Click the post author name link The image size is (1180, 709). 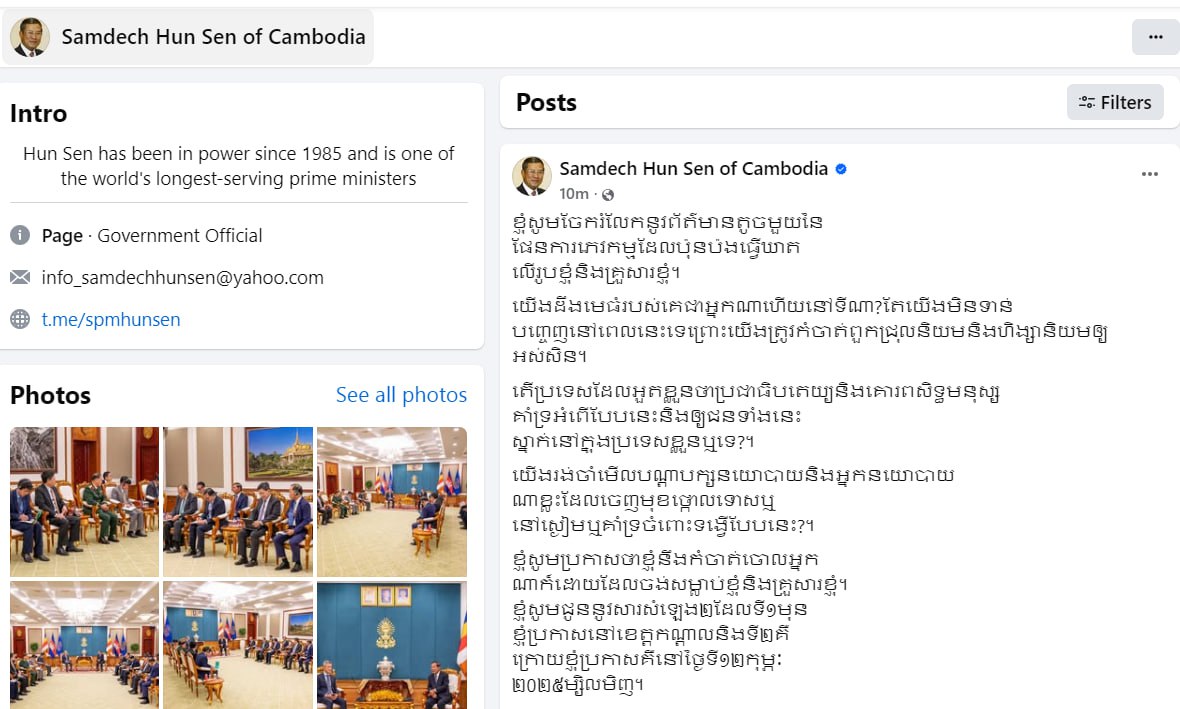(694, 168)
